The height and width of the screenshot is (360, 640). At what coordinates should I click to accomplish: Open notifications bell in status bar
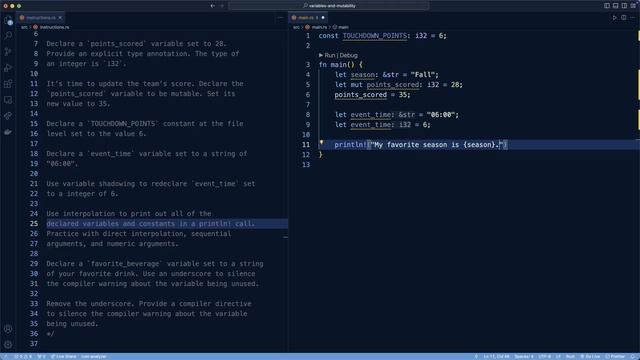(x=633, y=356)
